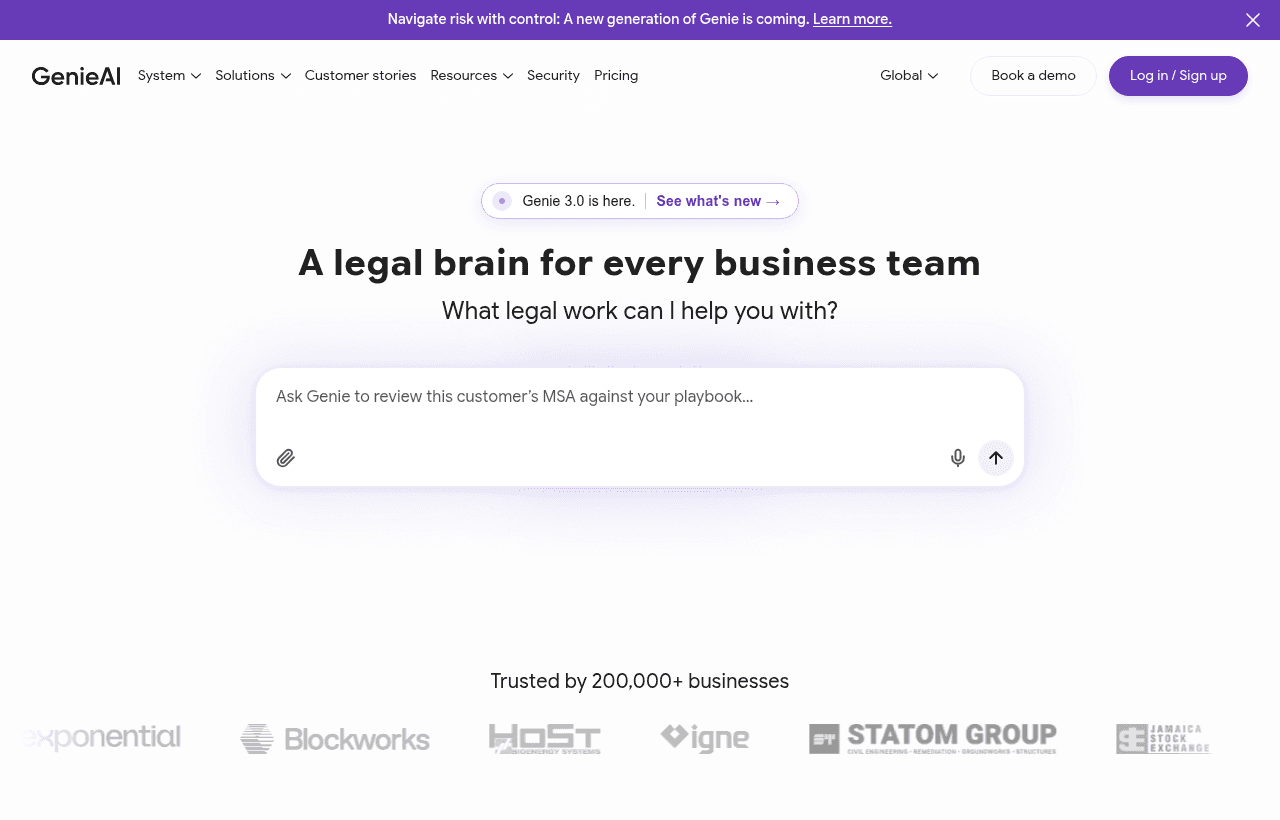Screen dimensions: 1280x820
Task: Expand the Solutions dropdown
Action: (x=253, y=76)
